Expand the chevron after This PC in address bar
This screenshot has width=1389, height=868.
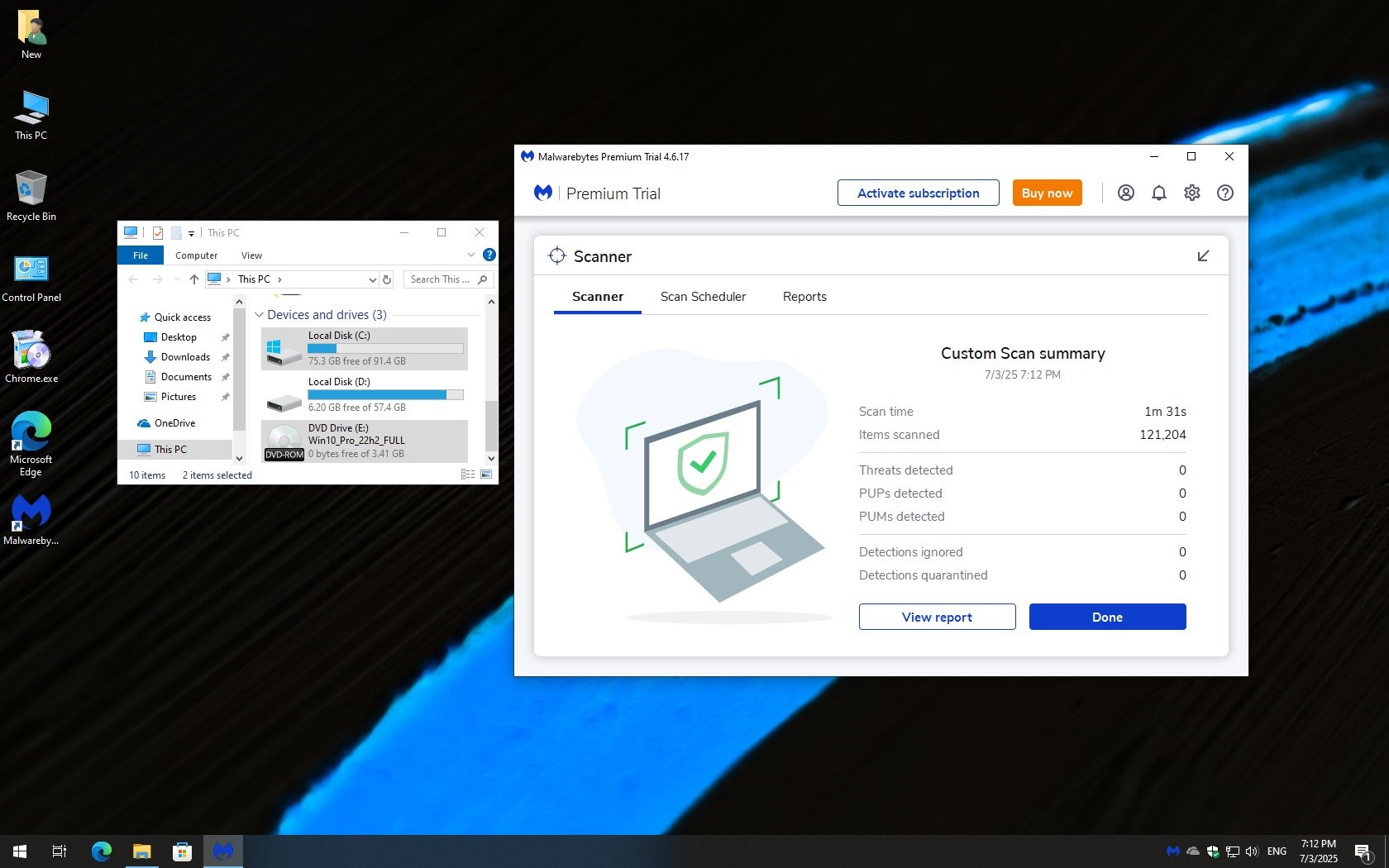tap(279, 279)
